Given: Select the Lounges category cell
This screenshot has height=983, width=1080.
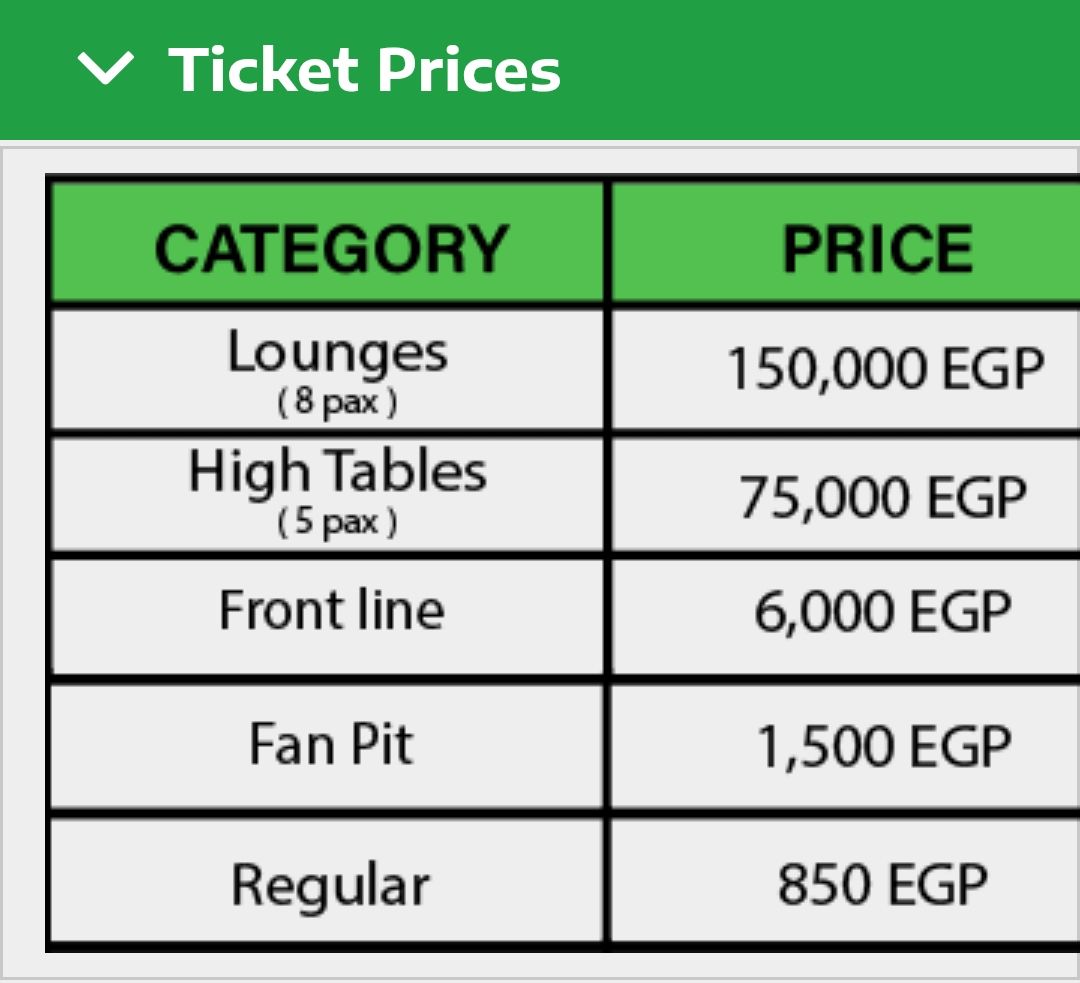Looking at the screenshot, I should click(x=328, y=369).
